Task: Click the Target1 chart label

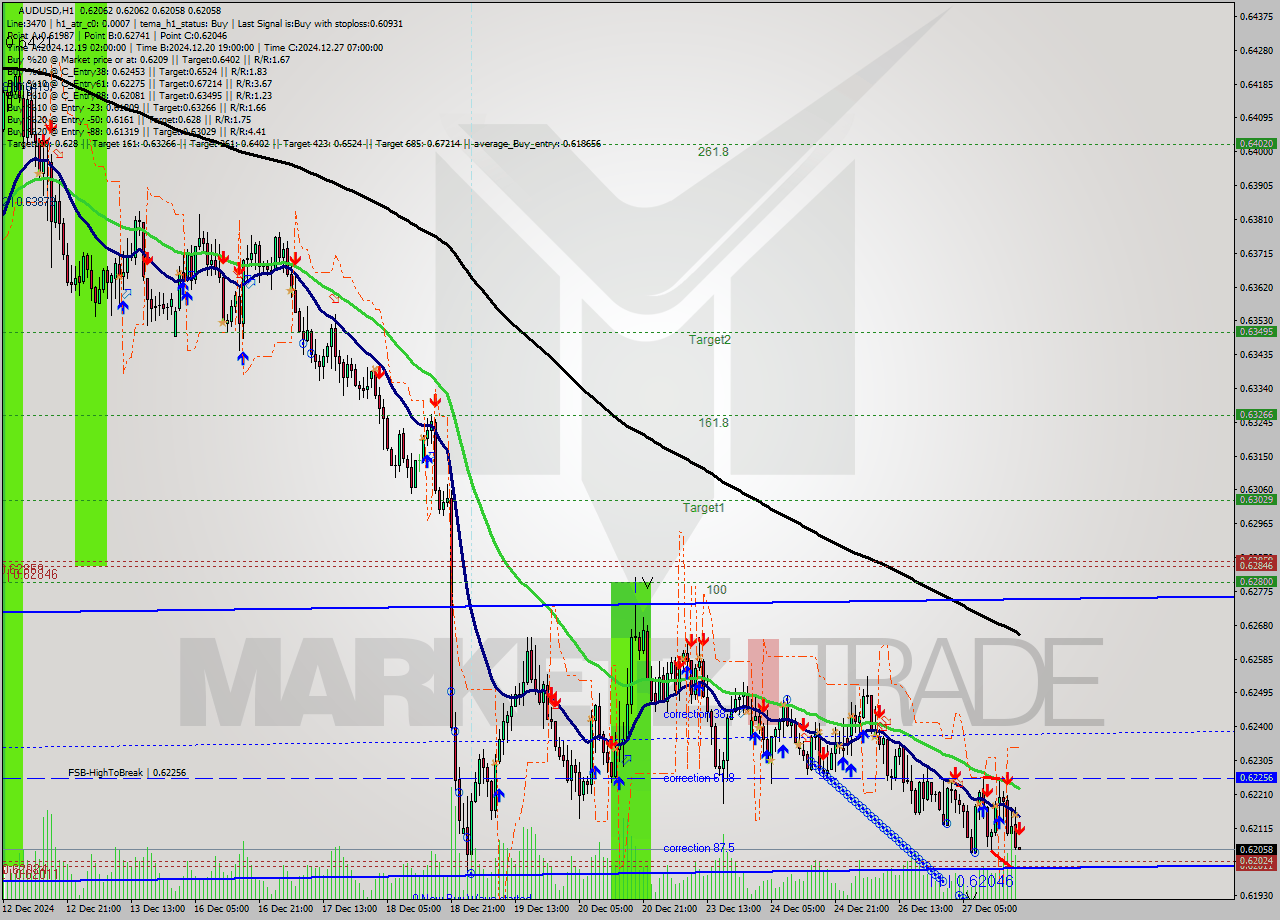Action: pyautogui.click(x=704, y=508)
